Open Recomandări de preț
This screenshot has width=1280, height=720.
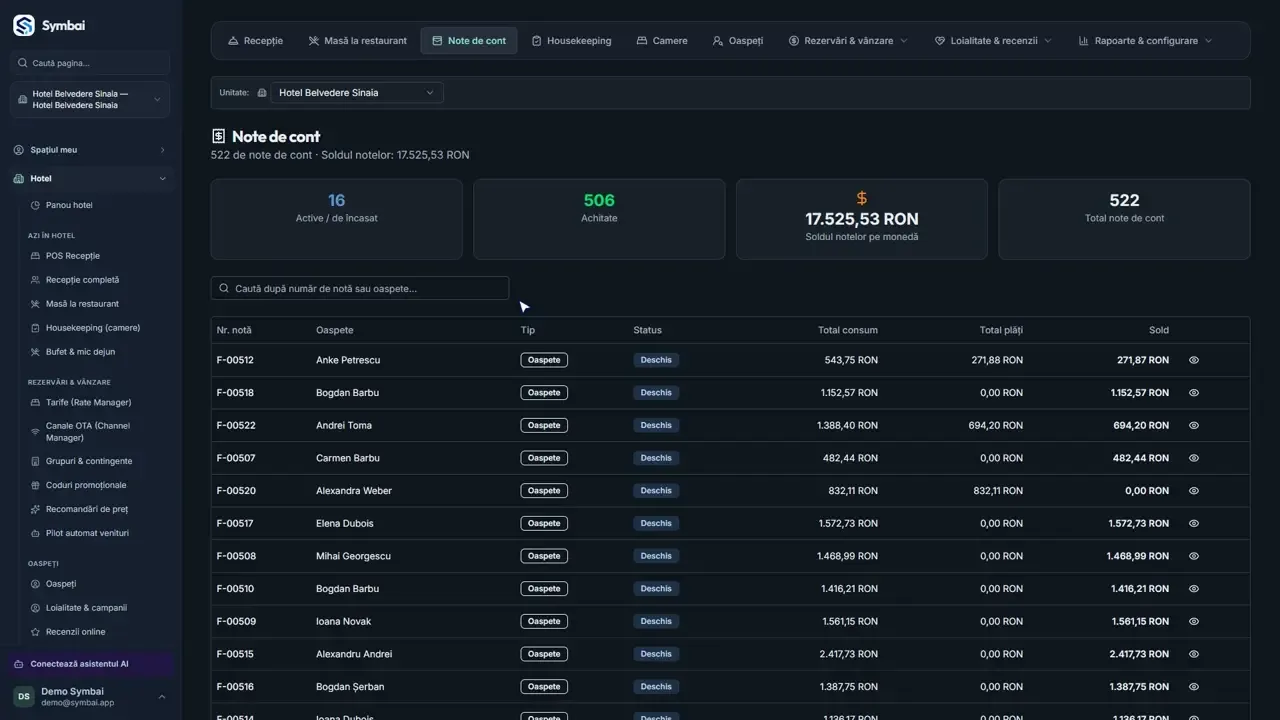point(87,509)
